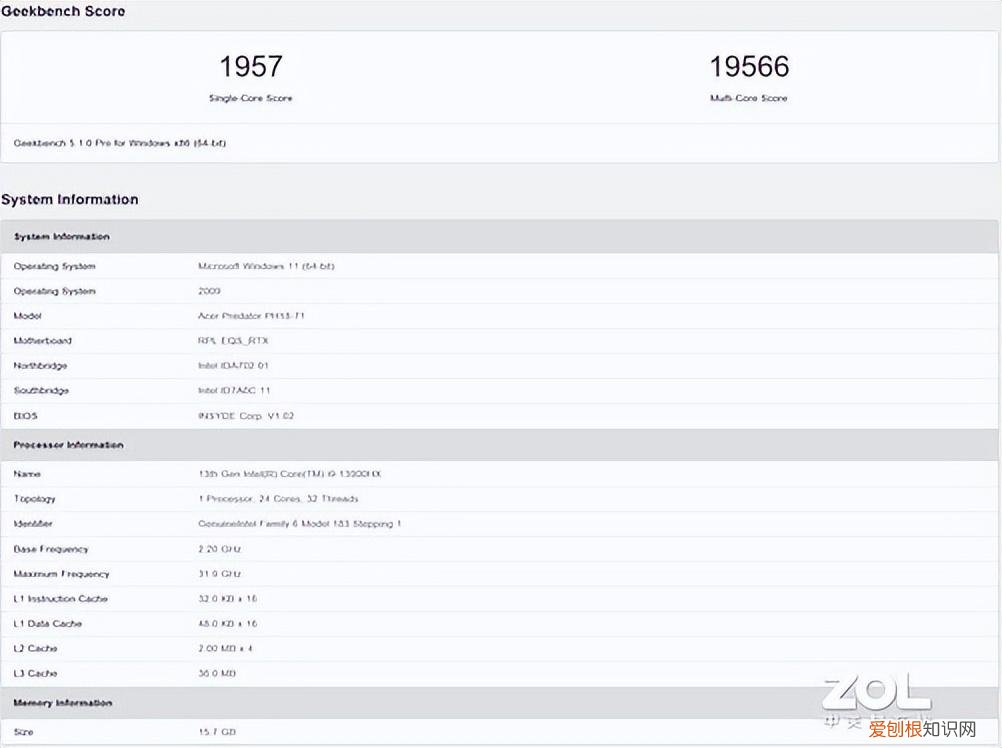1002x748 pixels.
Task: Select the Geekbench Score heading
Action: click(63, 11)
